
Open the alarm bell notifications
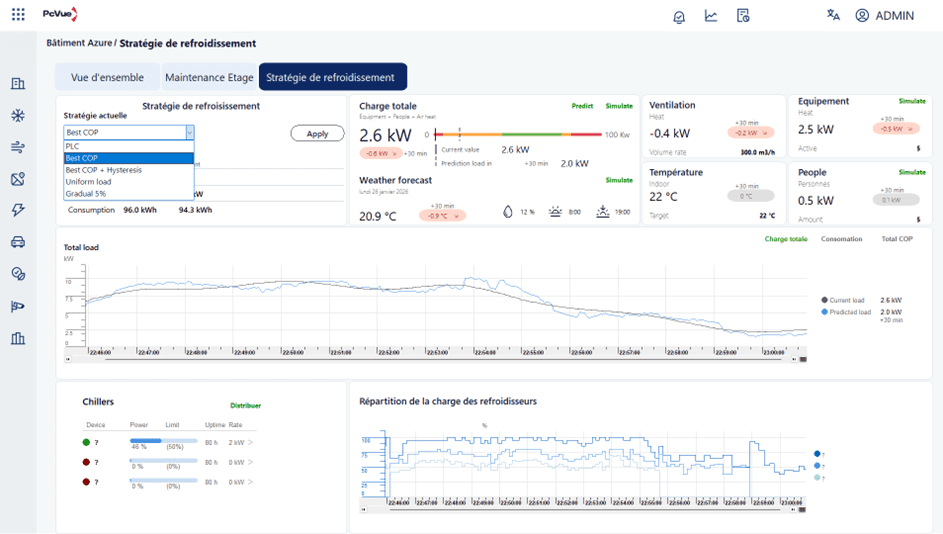click(679, 16)
